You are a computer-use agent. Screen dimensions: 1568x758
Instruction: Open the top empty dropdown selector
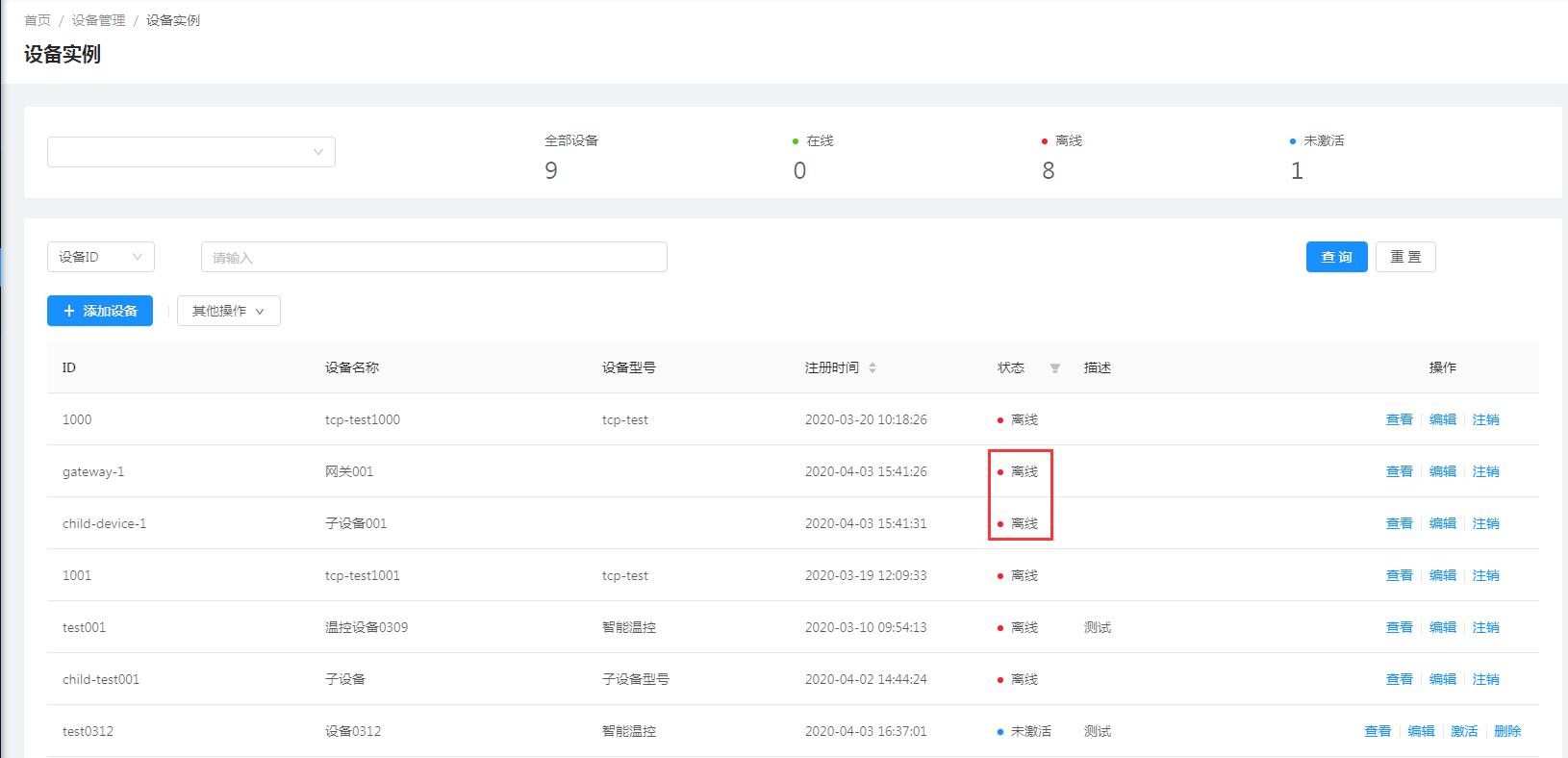[x=191, y=152]
